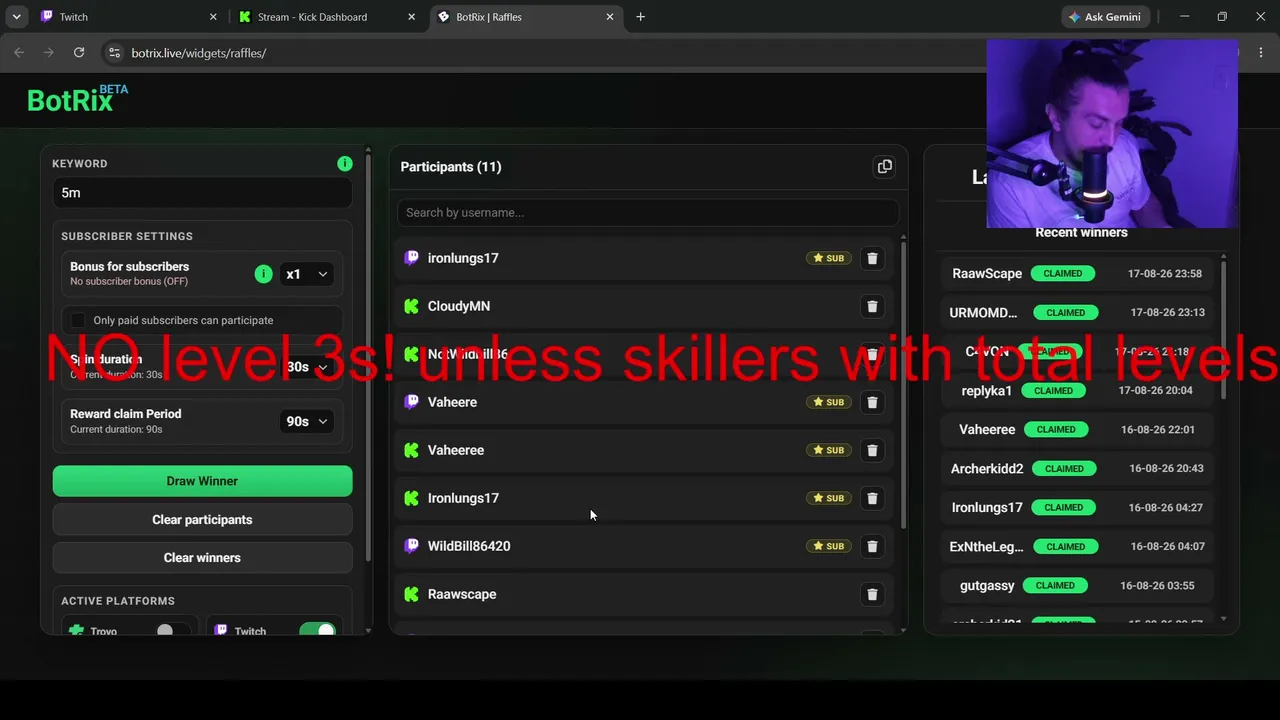1280x720 pixels.
Task: Expand the 90s reward claim period dropdown
Action: tap(307, 421)
